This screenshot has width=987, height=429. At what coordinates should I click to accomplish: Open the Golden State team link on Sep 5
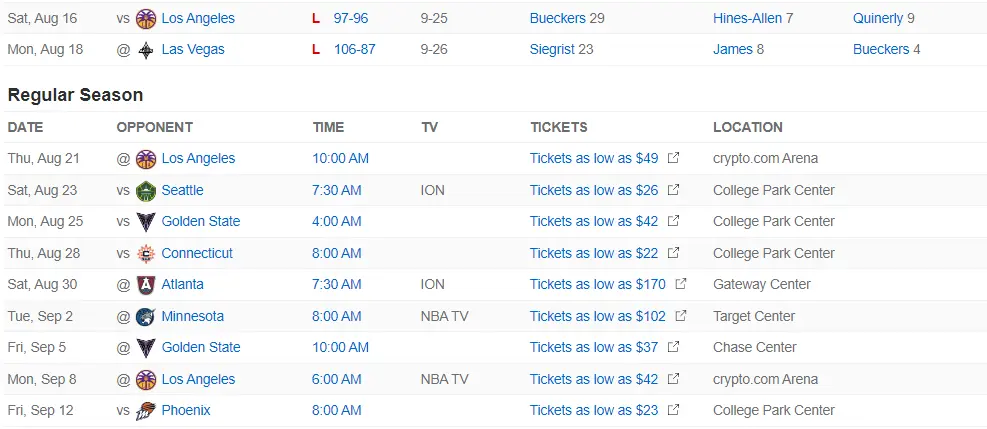[201, 347]
